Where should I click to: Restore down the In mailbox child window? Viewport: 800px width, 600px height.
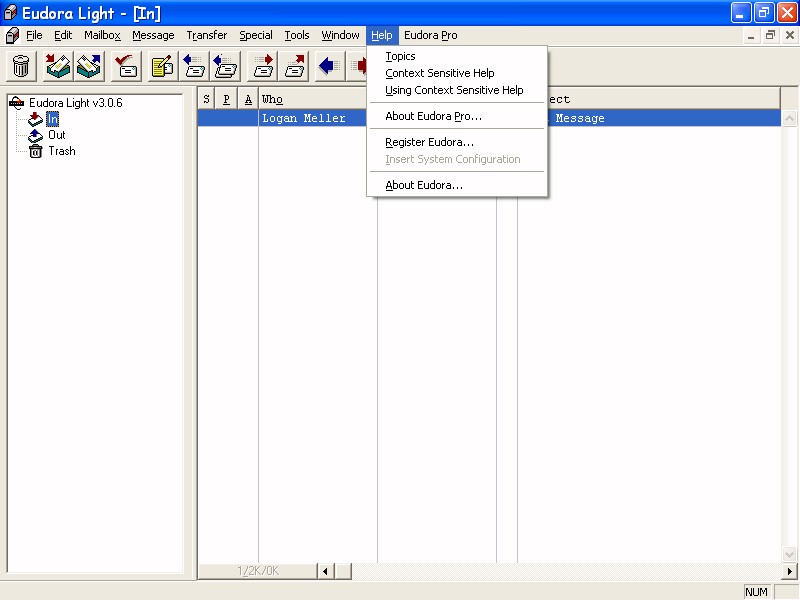coord(770,35)
